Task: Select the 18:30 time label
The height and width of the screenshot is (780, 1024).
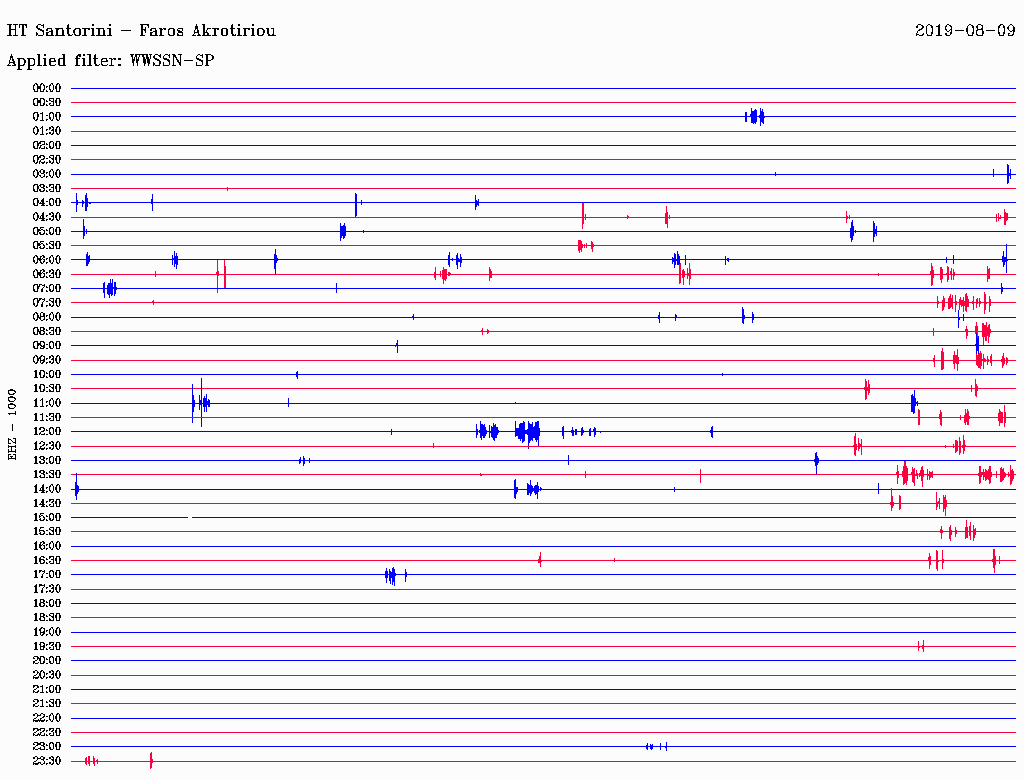Action: pyautogui.click(x=47, y=617)
